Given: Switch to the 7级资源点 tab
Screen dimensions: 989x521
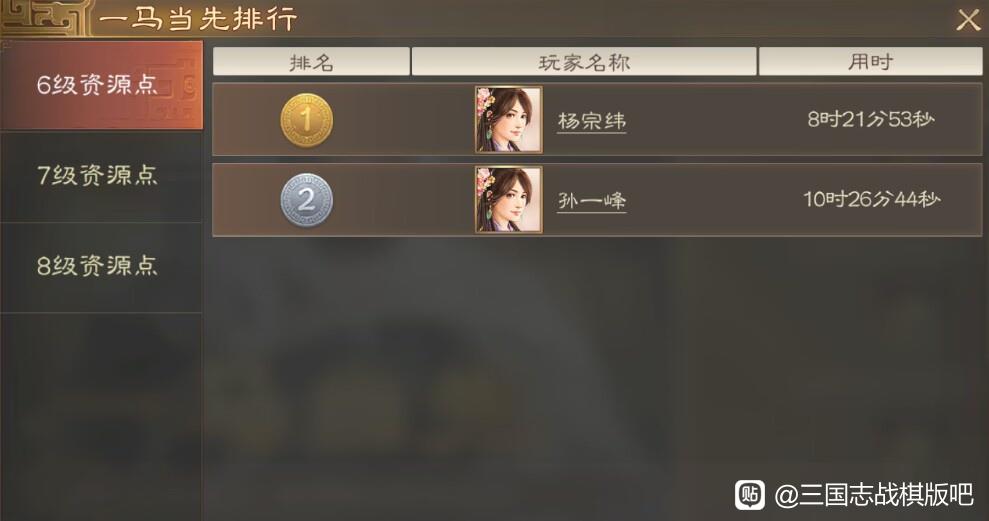Looking at the screenshot, I should coord(101,176).
